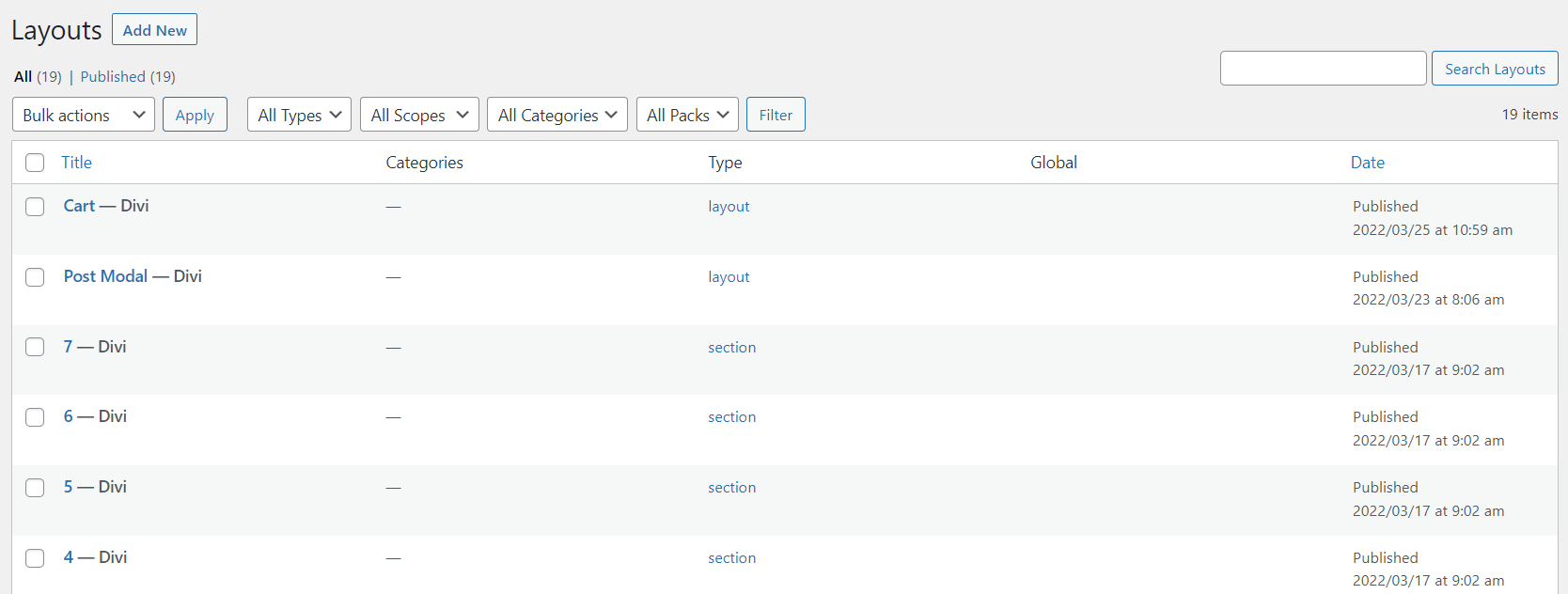Select the Post Modal row checkbox
The image size is (1568, 594).
(35, 277)
